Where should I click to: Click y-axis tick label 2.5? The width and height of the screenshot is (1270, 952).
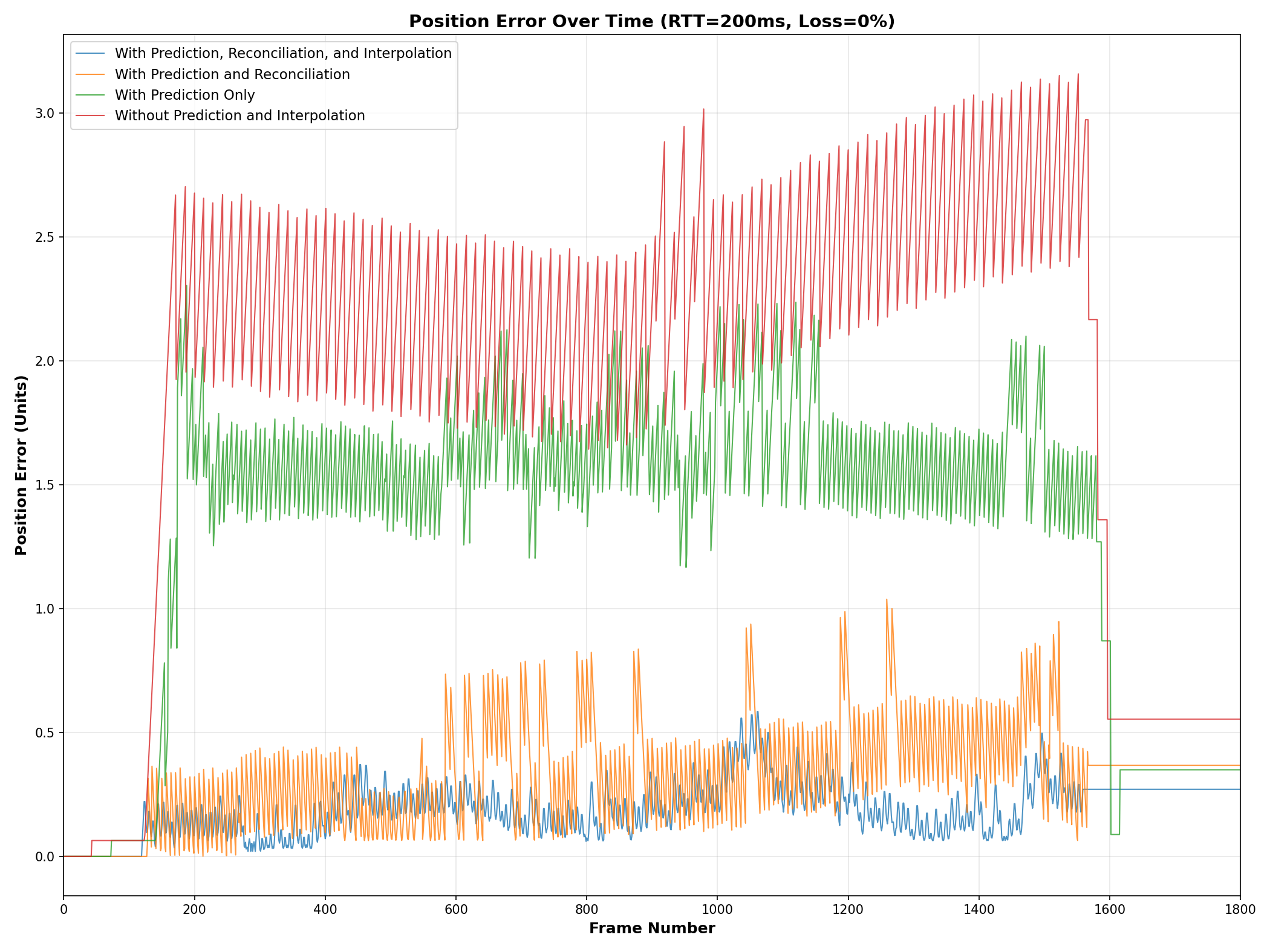(44, 237)
